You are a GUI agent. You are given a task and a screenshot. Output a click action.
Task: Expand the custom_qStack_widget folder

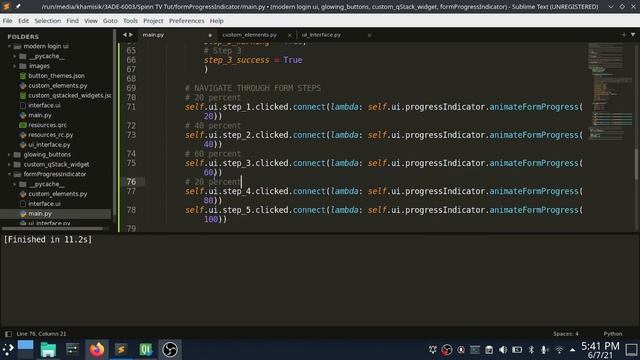click(9, 164)
